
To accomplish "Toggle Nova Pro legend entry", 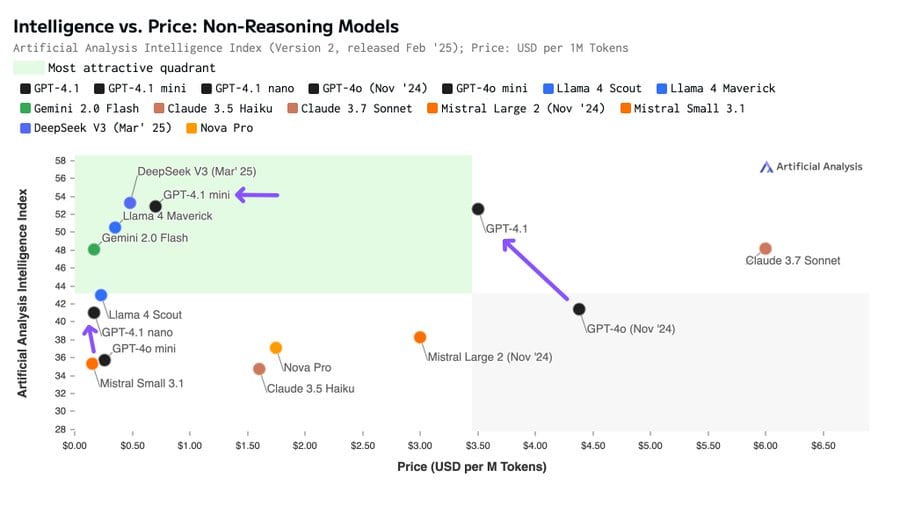I will pos(220,128).
